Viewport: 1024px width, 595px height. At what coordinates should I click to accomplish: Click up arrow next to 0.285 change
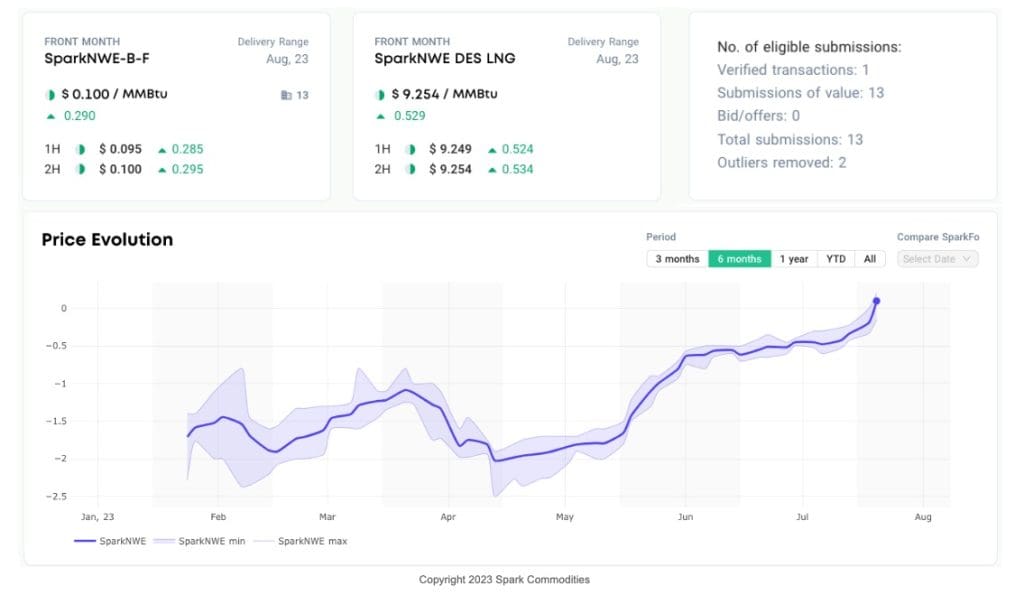[x=162, y=150]
